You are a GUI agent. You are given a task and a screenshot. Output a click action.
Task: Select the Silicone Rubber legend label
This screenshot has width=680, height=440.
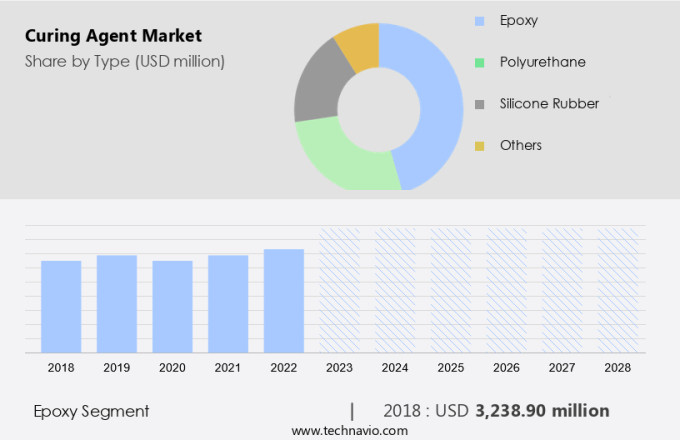pyautogui.click(x=549, y=104)
